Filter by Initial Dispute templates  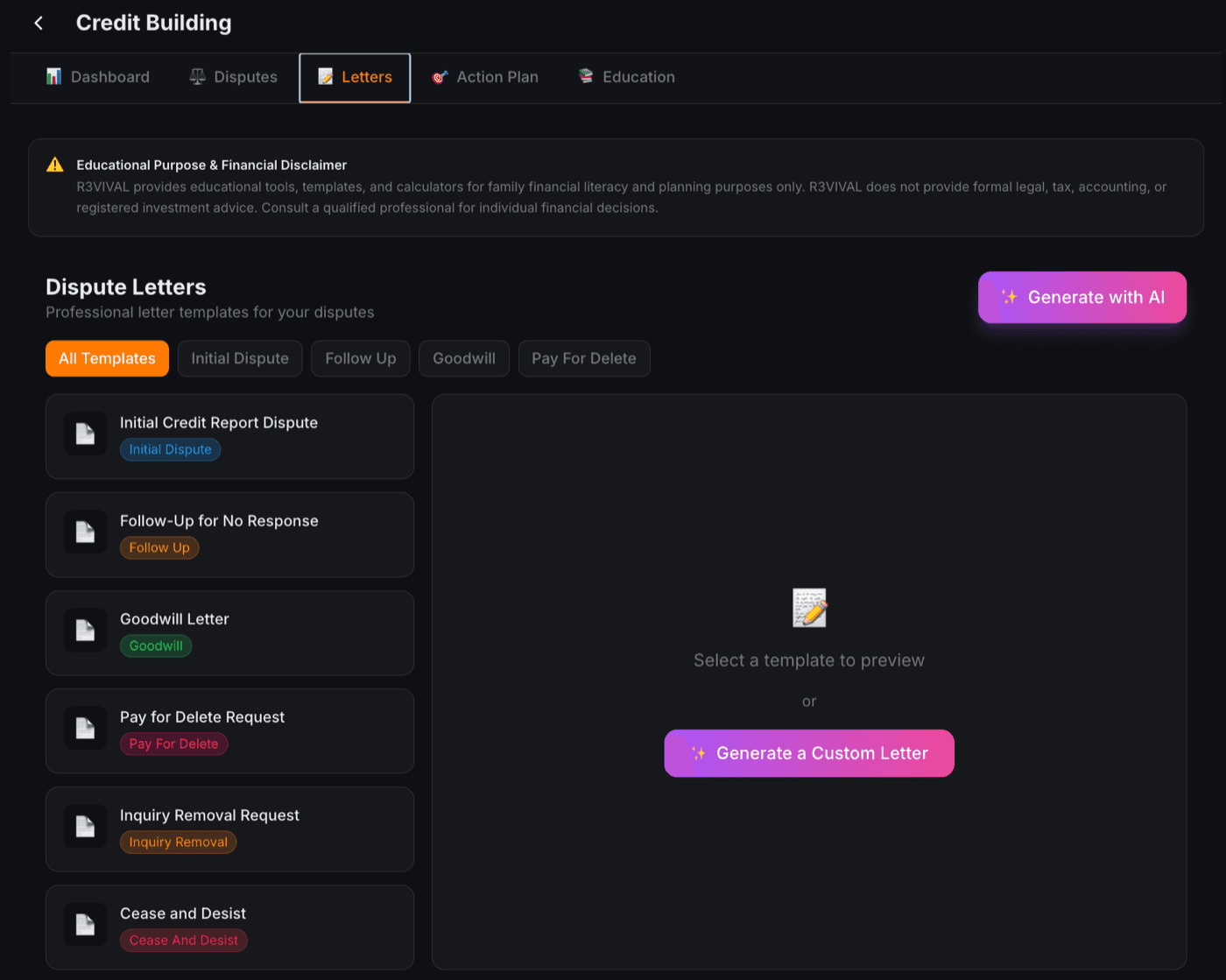pyautogui.click(x=240, y=358)
